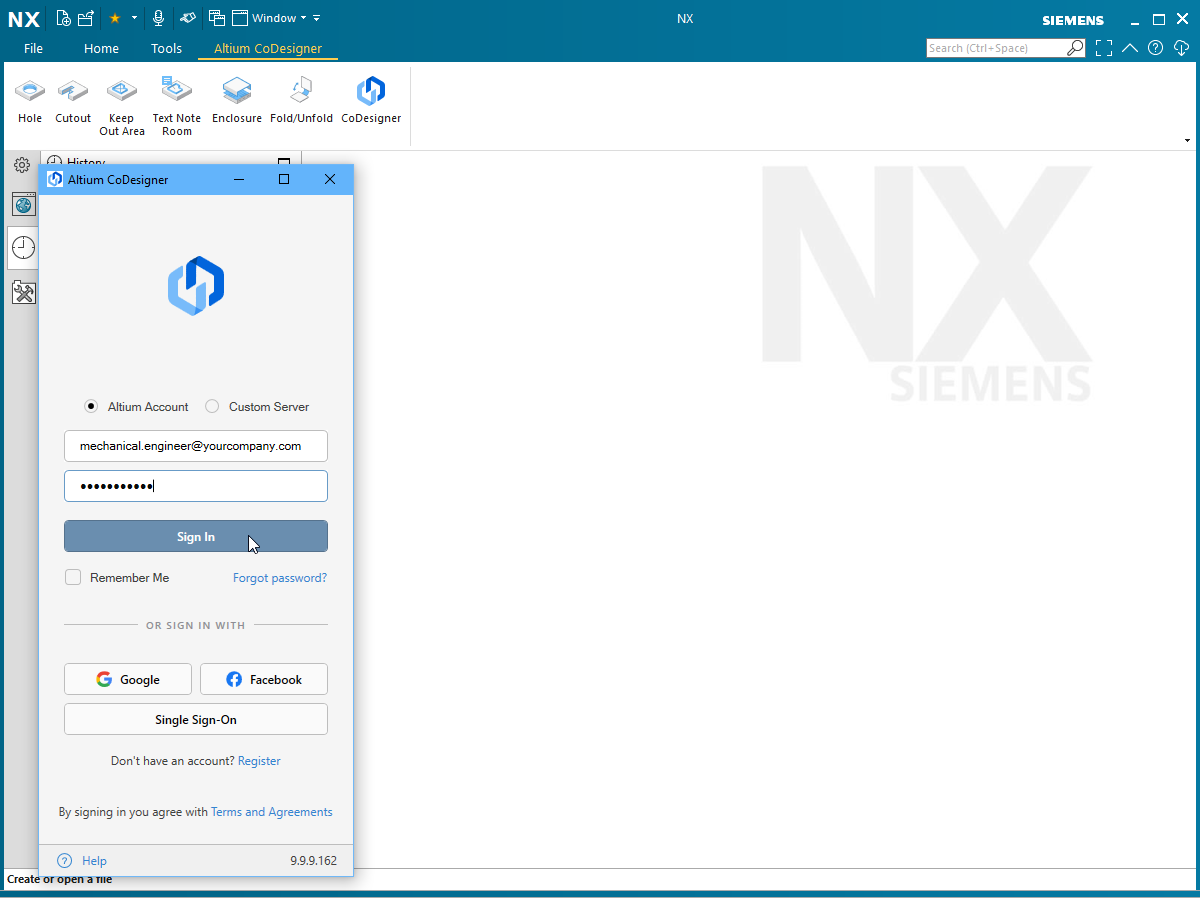
Task: Click into the email address field
Action: [x=196, y=446]
